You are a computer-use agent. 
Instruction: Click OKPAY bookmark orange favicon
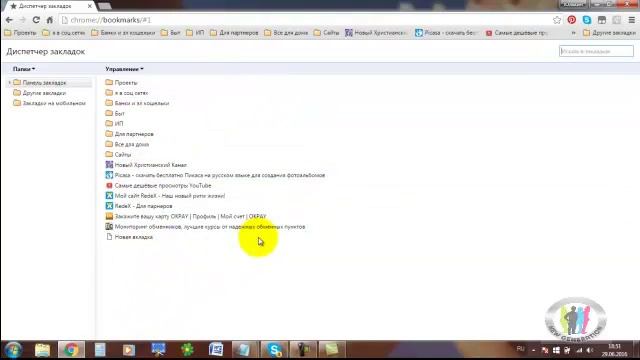click(109, 216)
